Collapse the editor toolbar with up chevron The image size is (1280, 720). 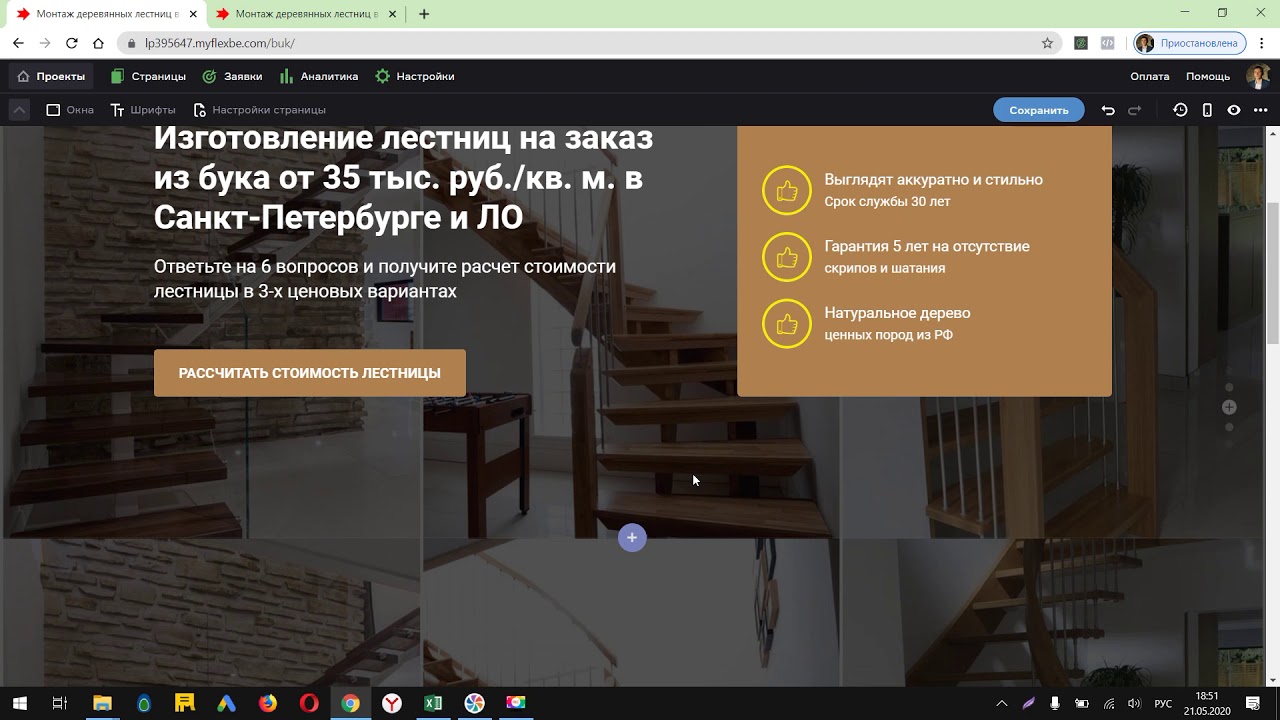pos(18,110)
